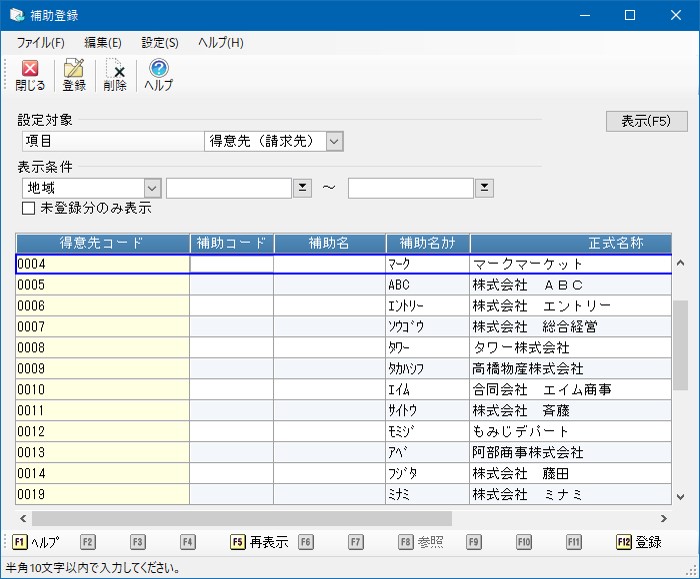Expand the 得意先（請求先） dropdown
Image resolution: width=700 pixels, height=579 pixels.
point(334,142)
